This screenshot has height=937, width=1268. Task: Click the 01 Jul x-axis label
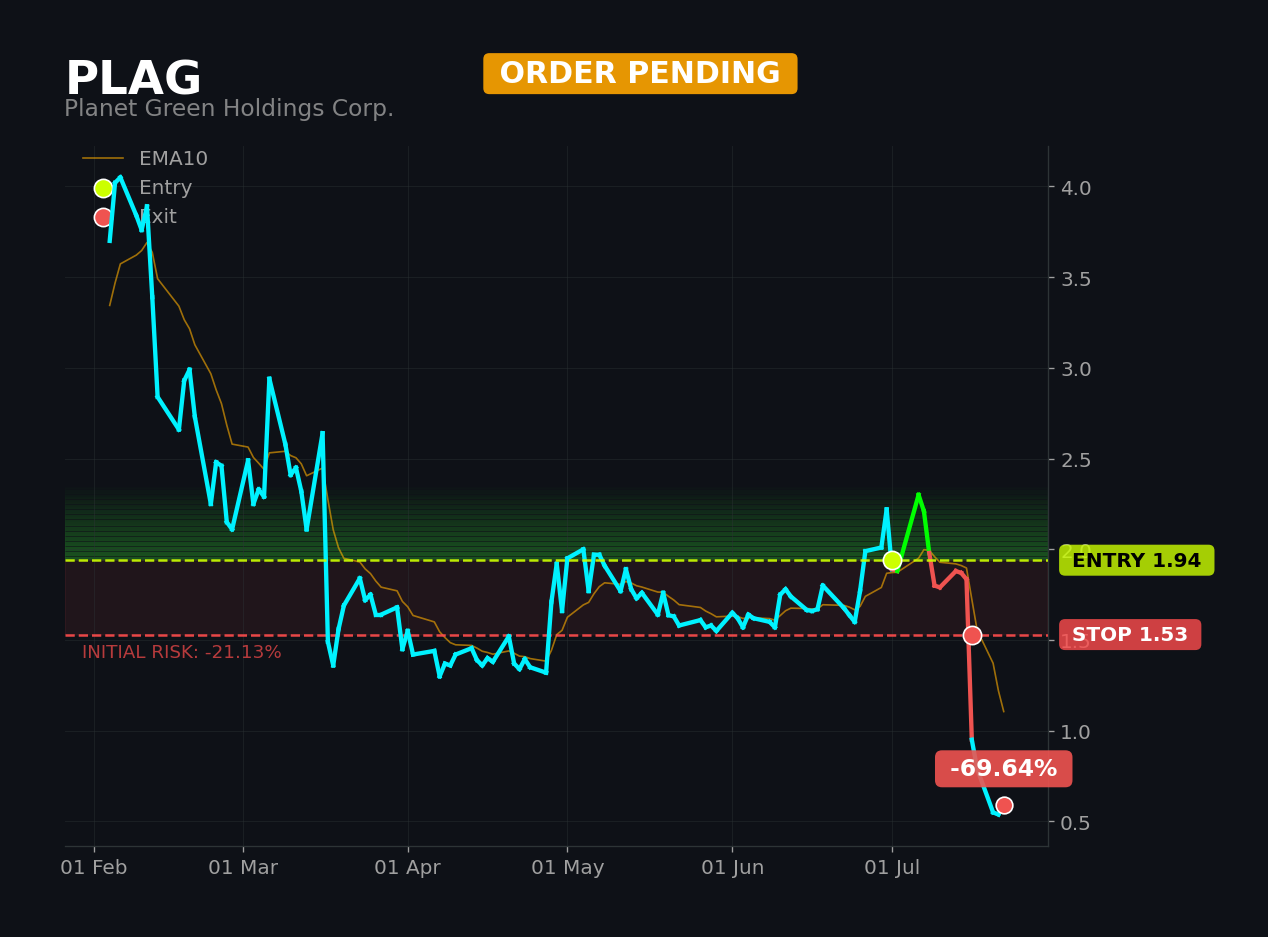pos(893,868)
